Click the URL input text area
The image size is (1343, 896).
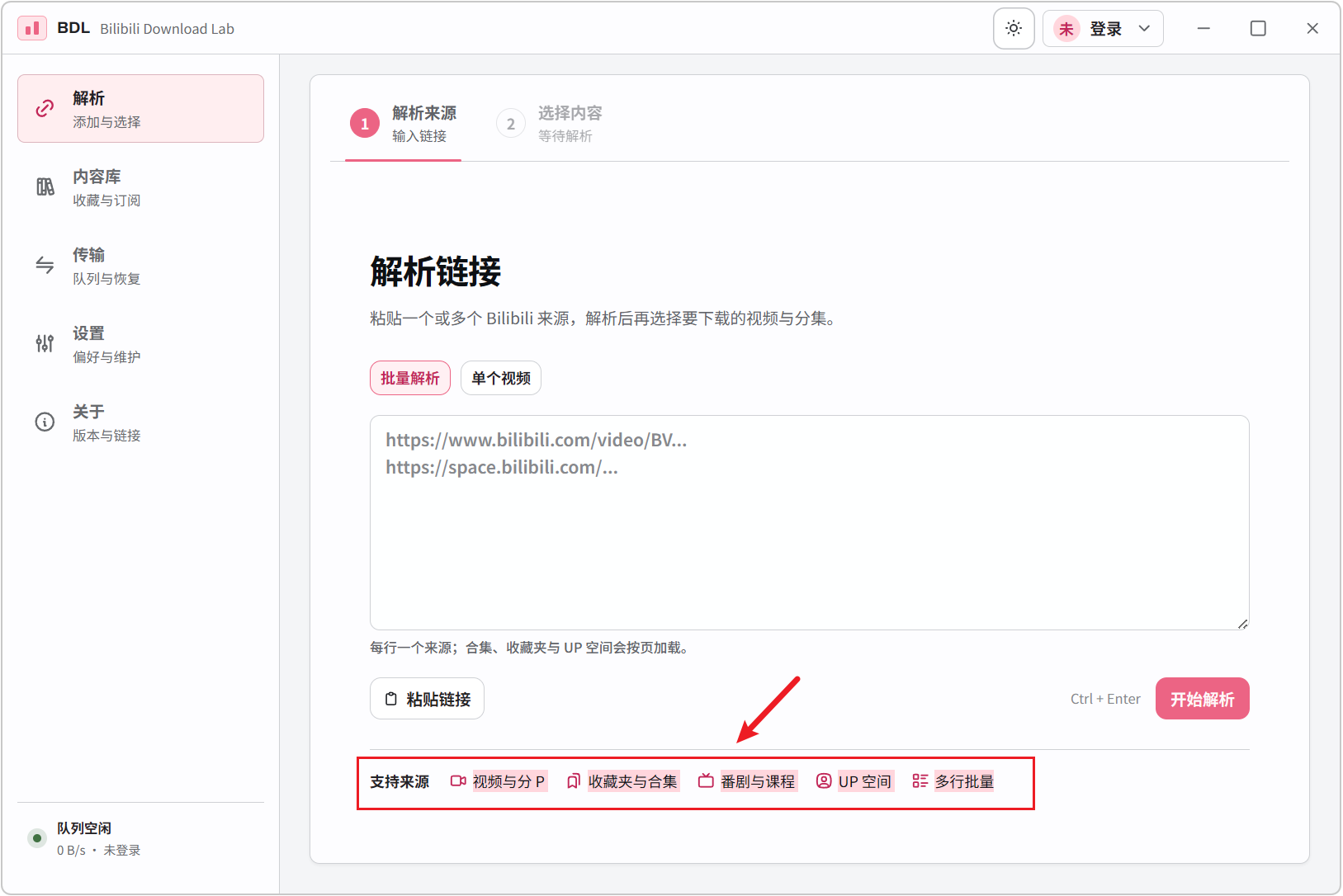pos(809,522)
